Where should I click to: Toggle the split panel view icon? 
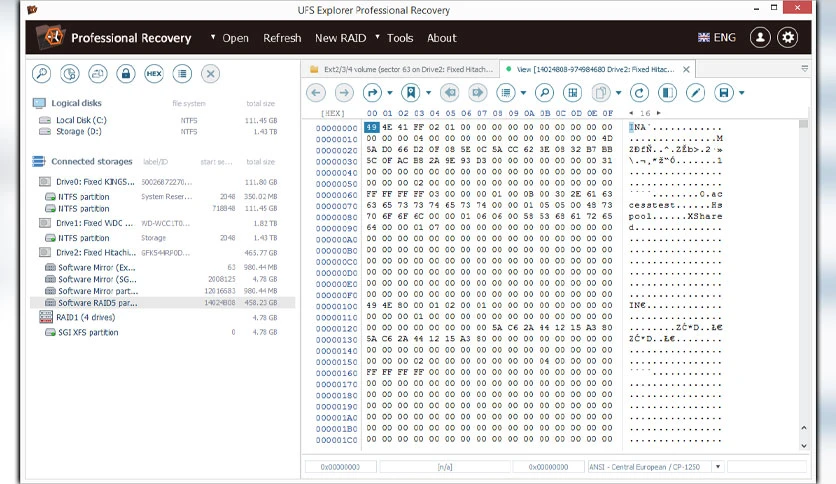point(667,93)
